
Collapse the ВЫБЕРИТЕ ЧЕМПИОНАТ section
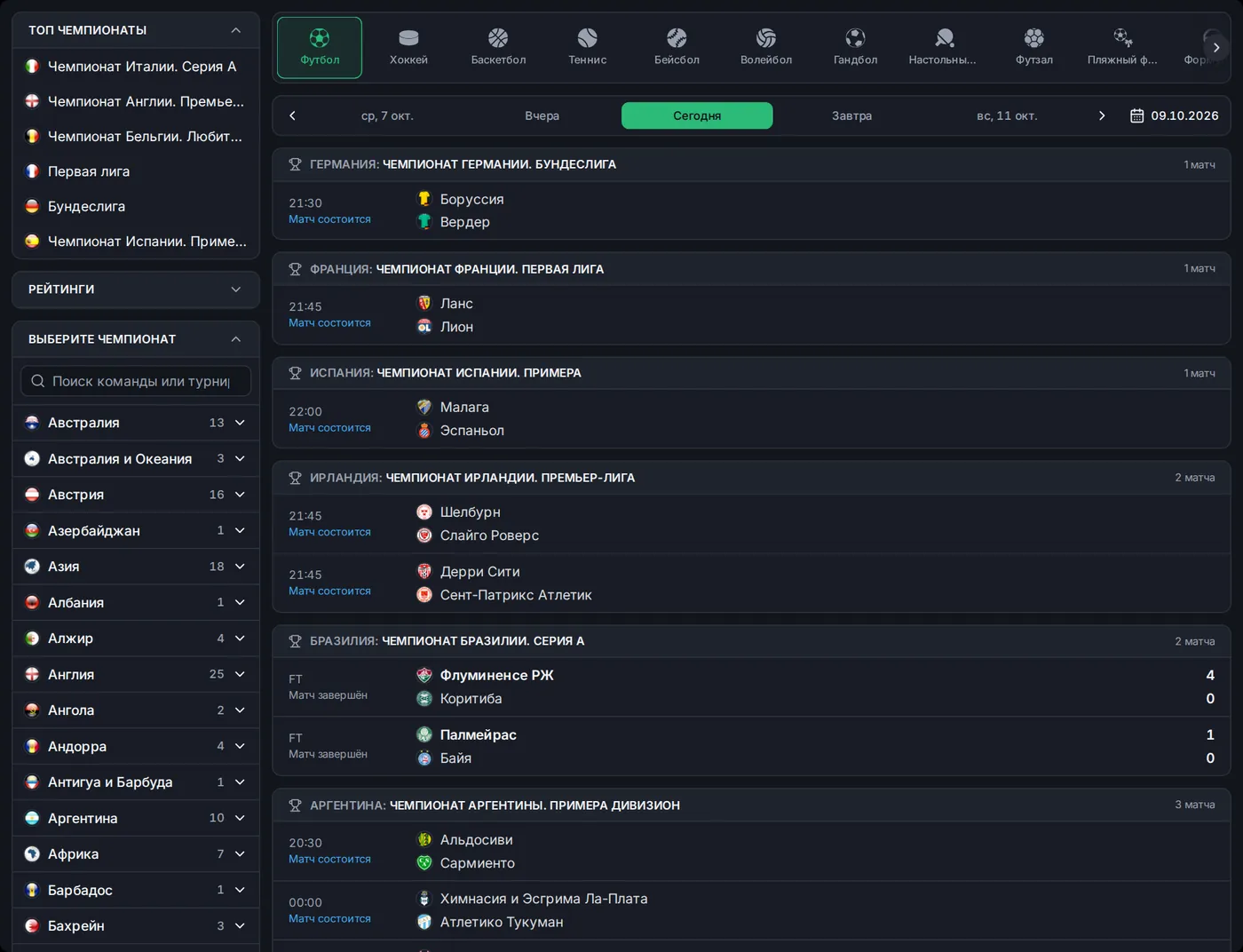point(236,339)
